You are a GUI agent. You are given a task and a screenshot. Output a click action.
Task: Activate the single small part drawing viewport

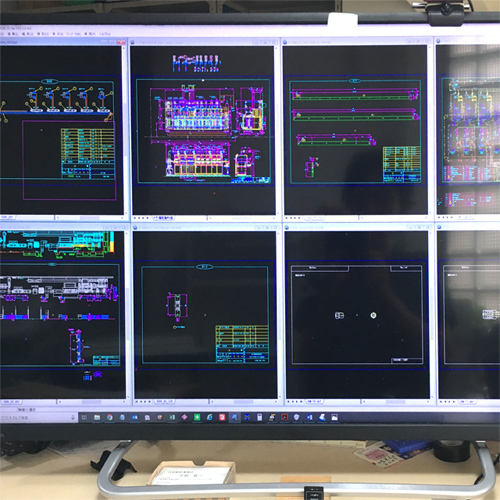[x=206, y=315]
